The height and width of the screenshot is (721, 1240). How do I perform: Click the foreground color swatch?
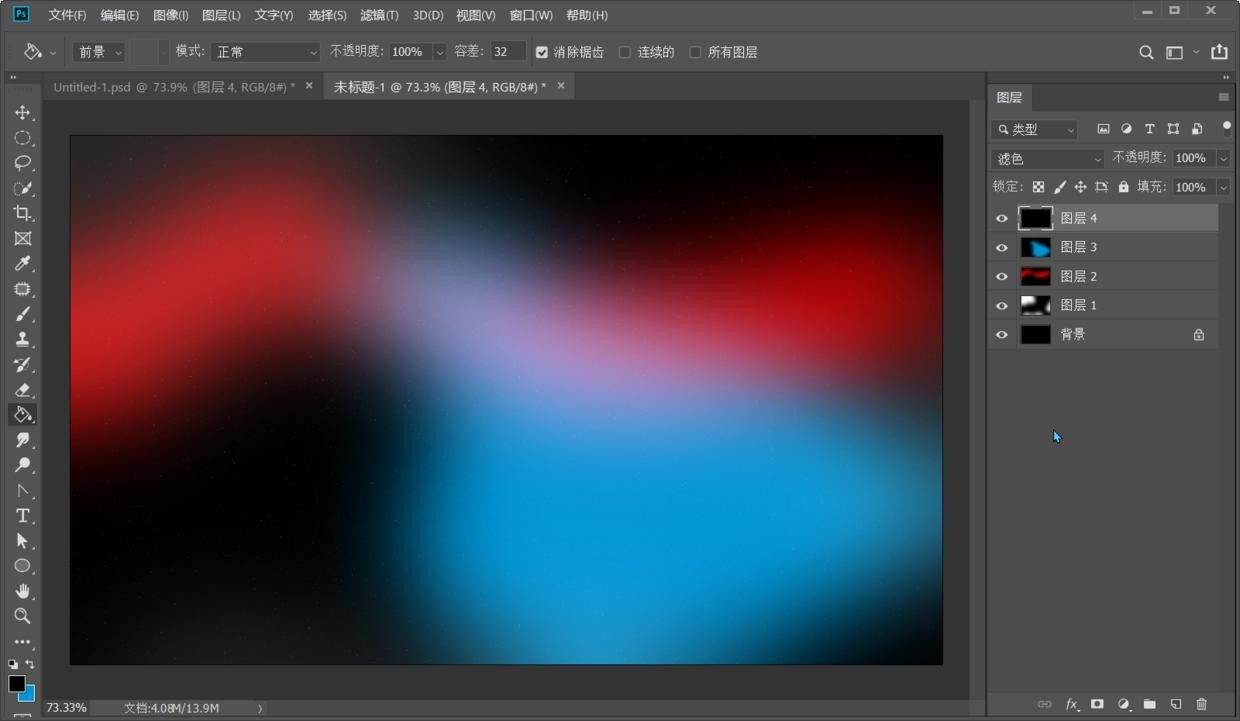(16, 683)
